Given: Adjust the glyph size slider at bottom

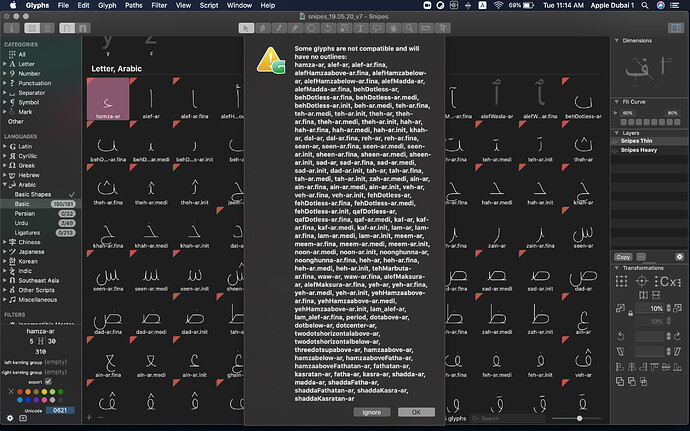Looking at the screenshot, I should pos(579,418).
